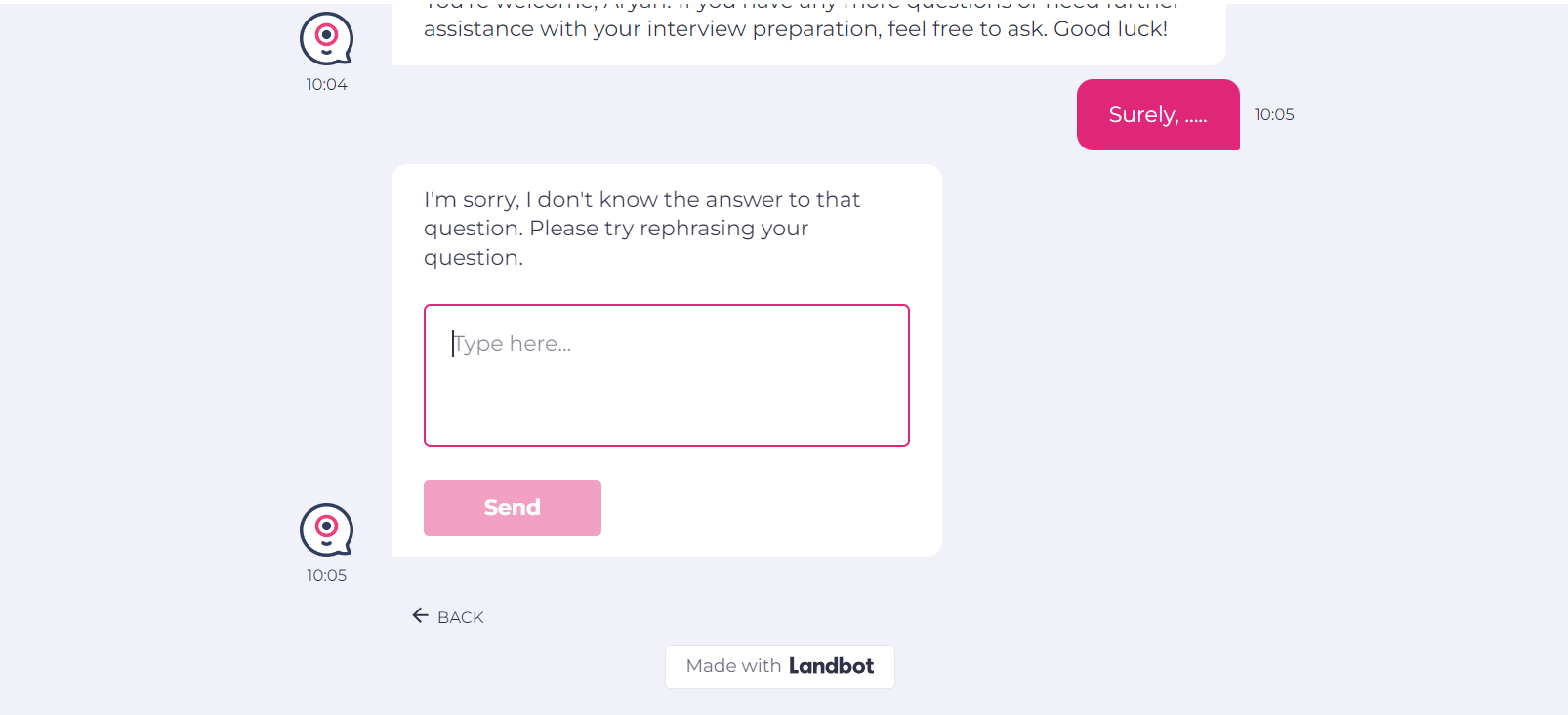The image size is (1568, 715).
Task: Click the BACK label text
Action: 461,617
